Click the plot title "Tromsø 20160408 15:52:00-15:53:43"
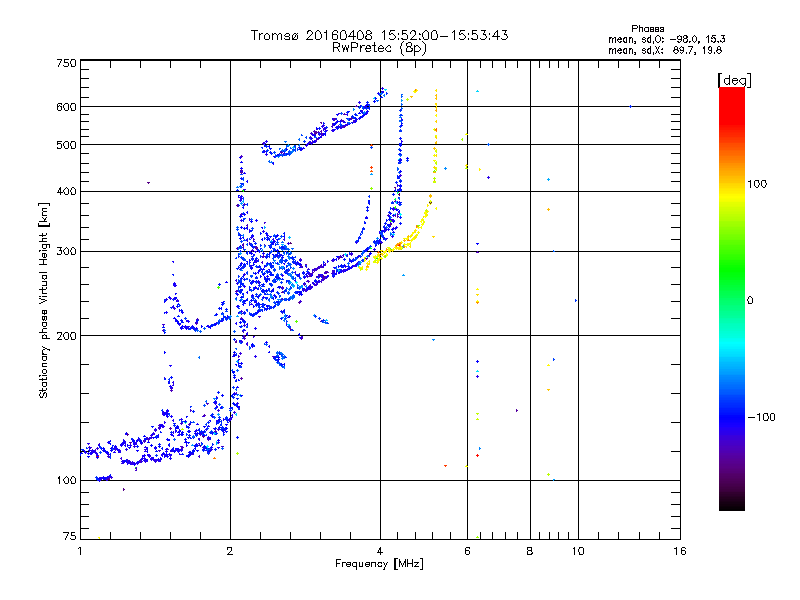This screenshot has height=600, width=800. (x=379, y=35)
